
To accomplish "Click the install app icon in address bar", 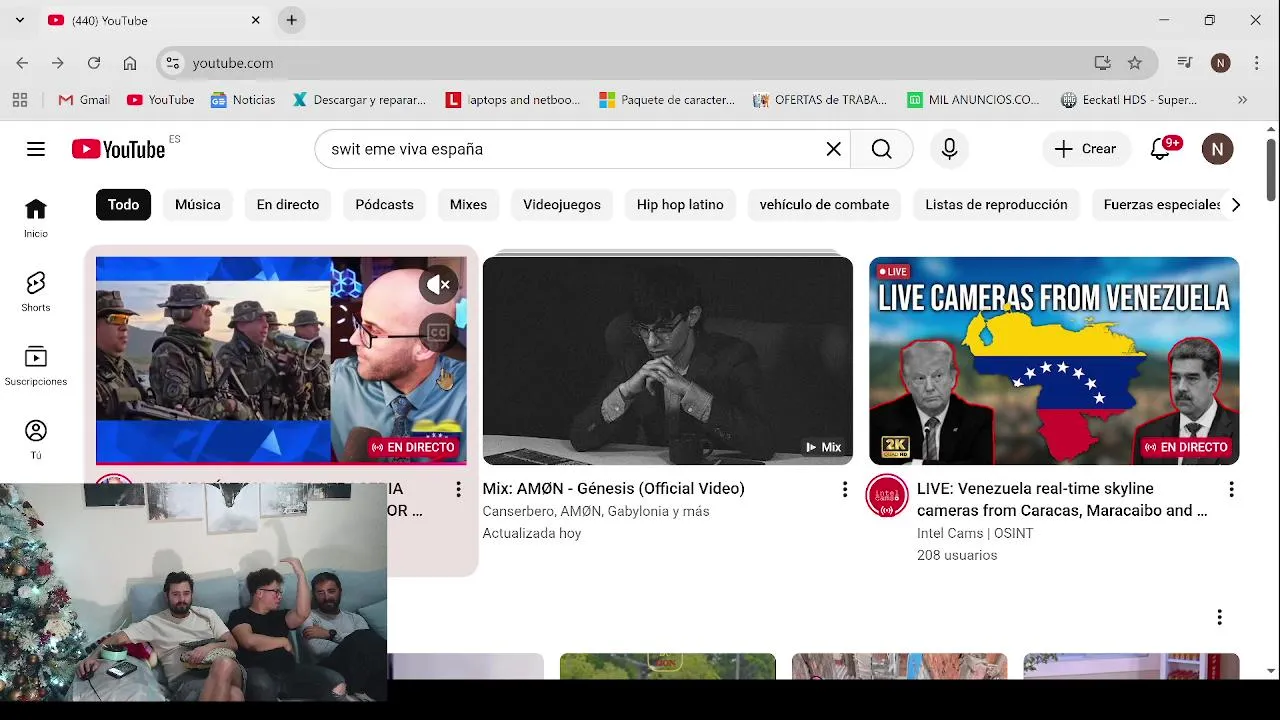I will click(x=1102, y=63).
